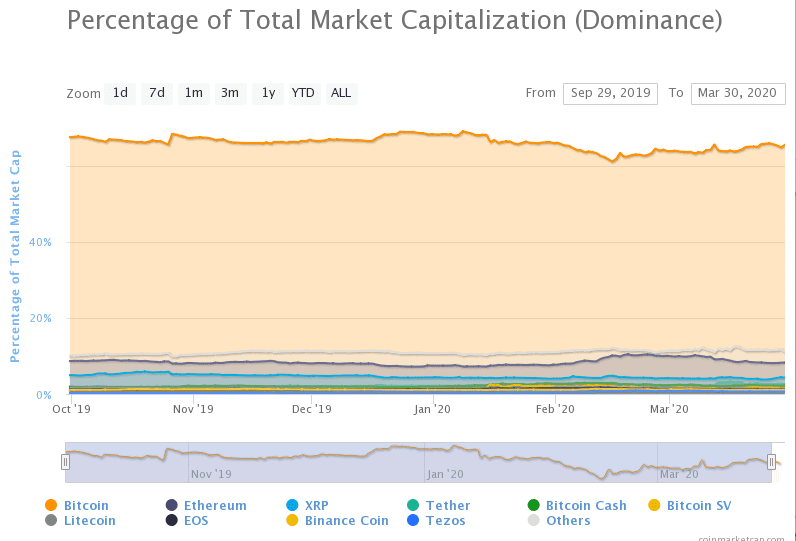796x541 pixels.
Task: Toggle the Others series legend entry
Action: pyautogui.click(x=568, y=521)
